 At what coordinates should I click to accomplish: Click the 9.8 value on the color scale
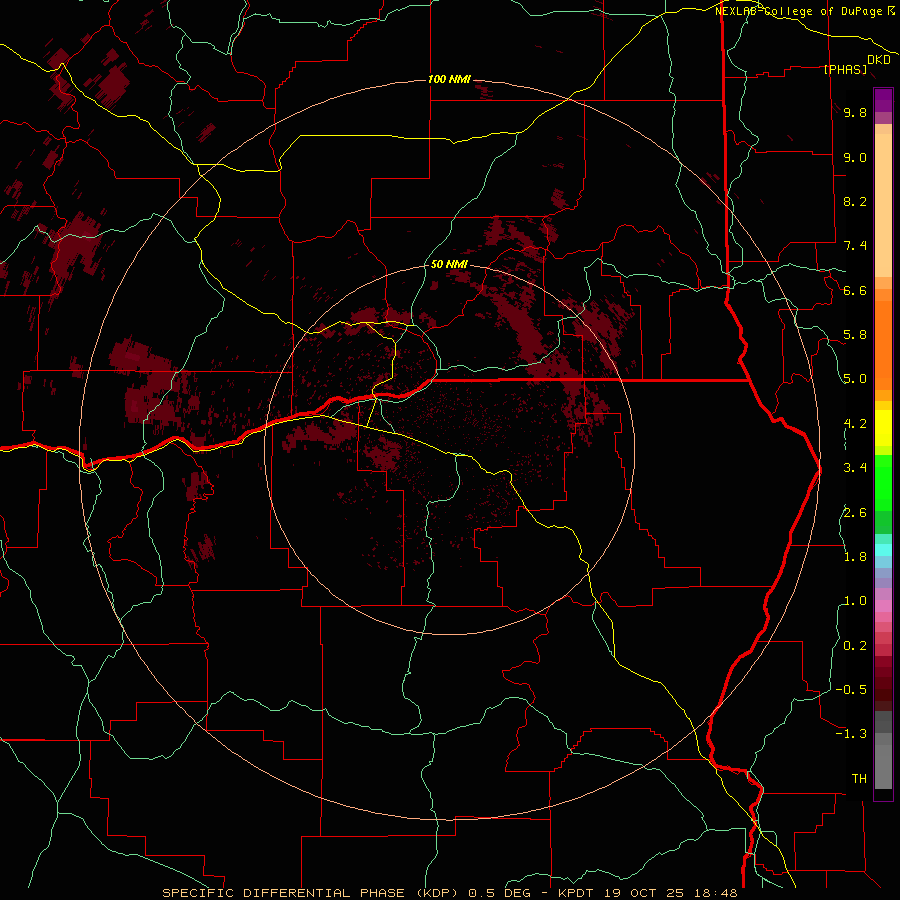coord(855,112)
